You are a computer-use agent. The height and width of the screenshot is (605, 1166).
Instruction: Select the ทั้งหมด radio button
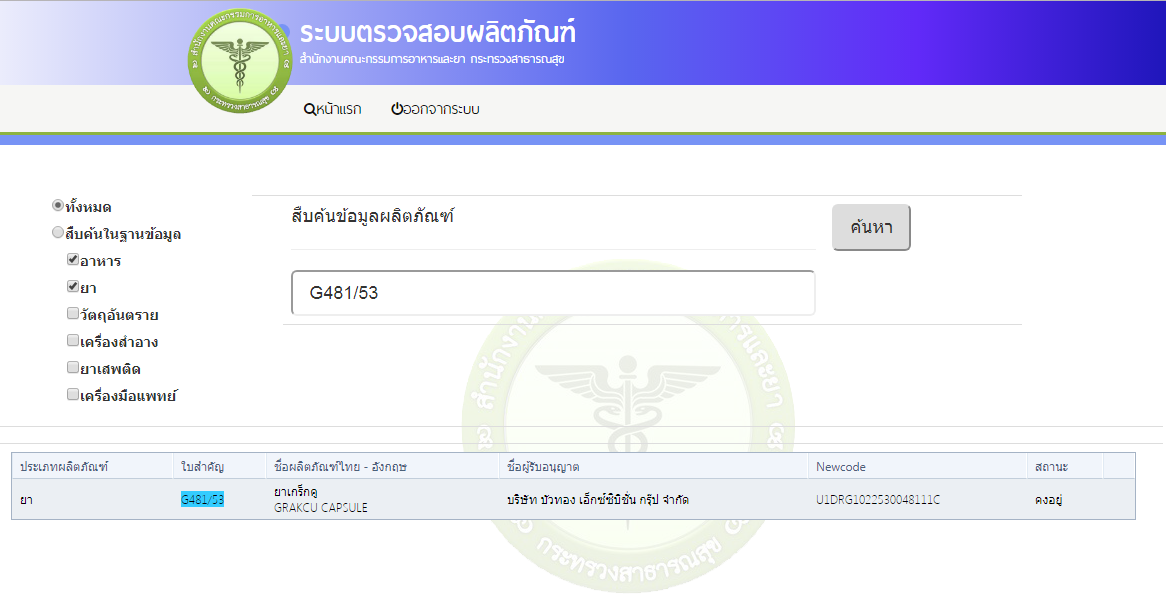click(58, 206)
